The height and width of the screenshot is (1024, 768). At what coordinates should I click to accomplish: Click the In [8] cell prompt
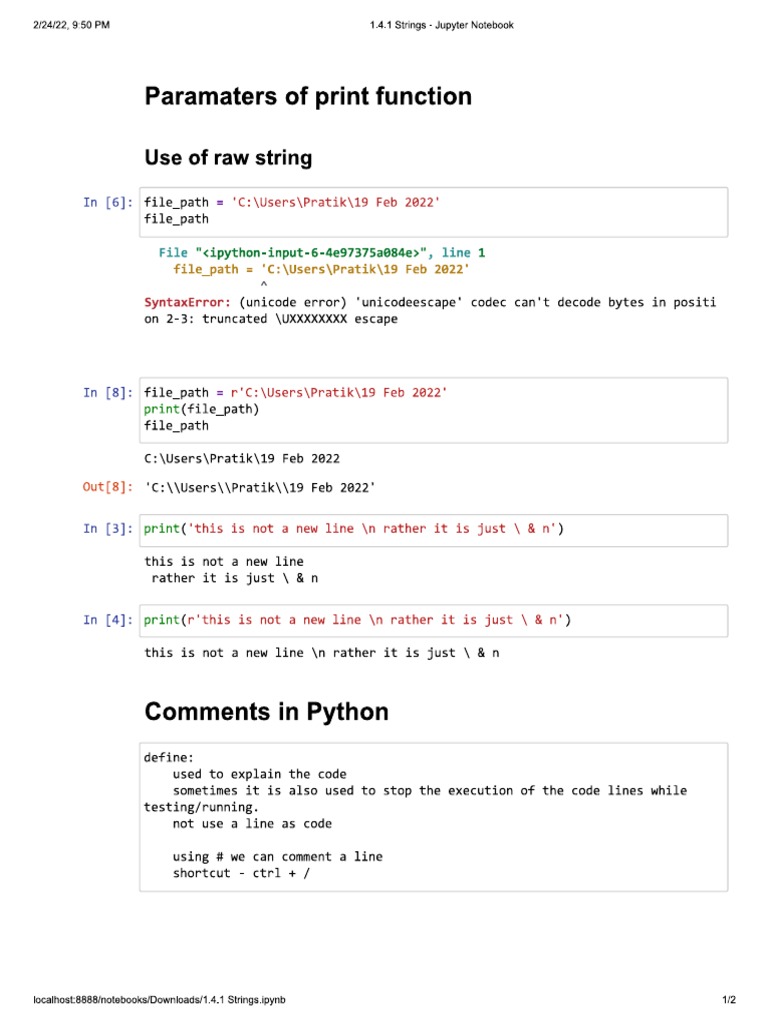tap(108, 393)
